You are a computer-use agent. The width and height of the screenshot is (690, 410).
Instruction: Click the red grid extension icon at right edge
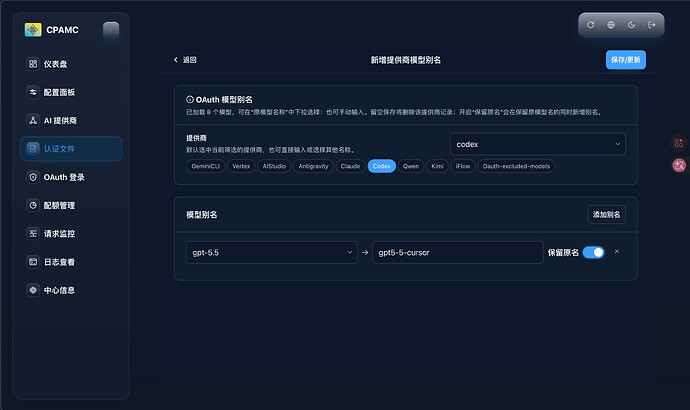679,143
